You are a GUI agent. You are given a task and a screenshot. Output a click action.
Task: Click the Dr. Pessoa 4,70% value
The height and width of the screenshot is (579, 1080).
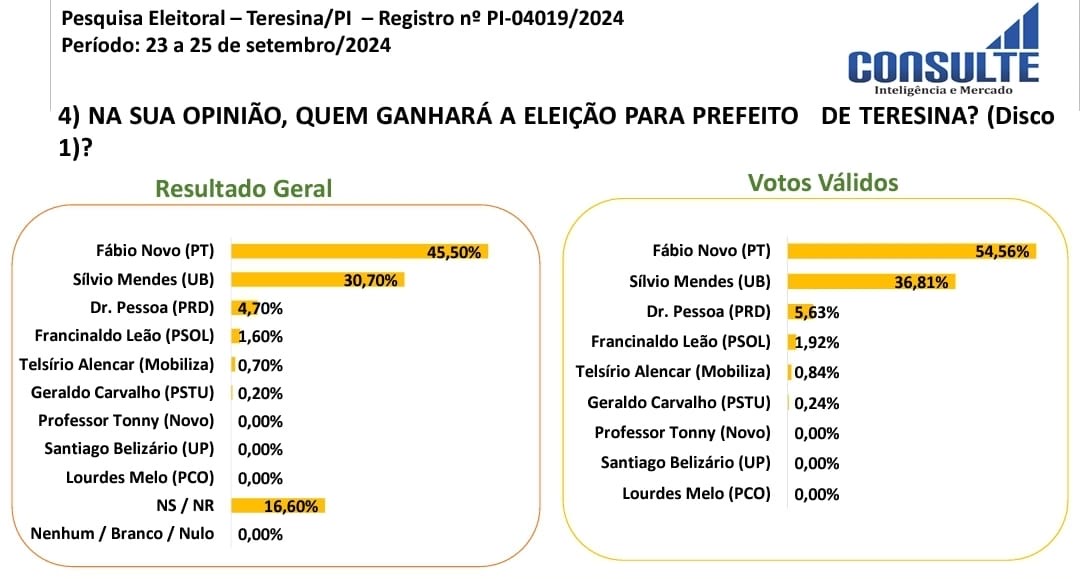pyautogui.click(x=260, y=308)
